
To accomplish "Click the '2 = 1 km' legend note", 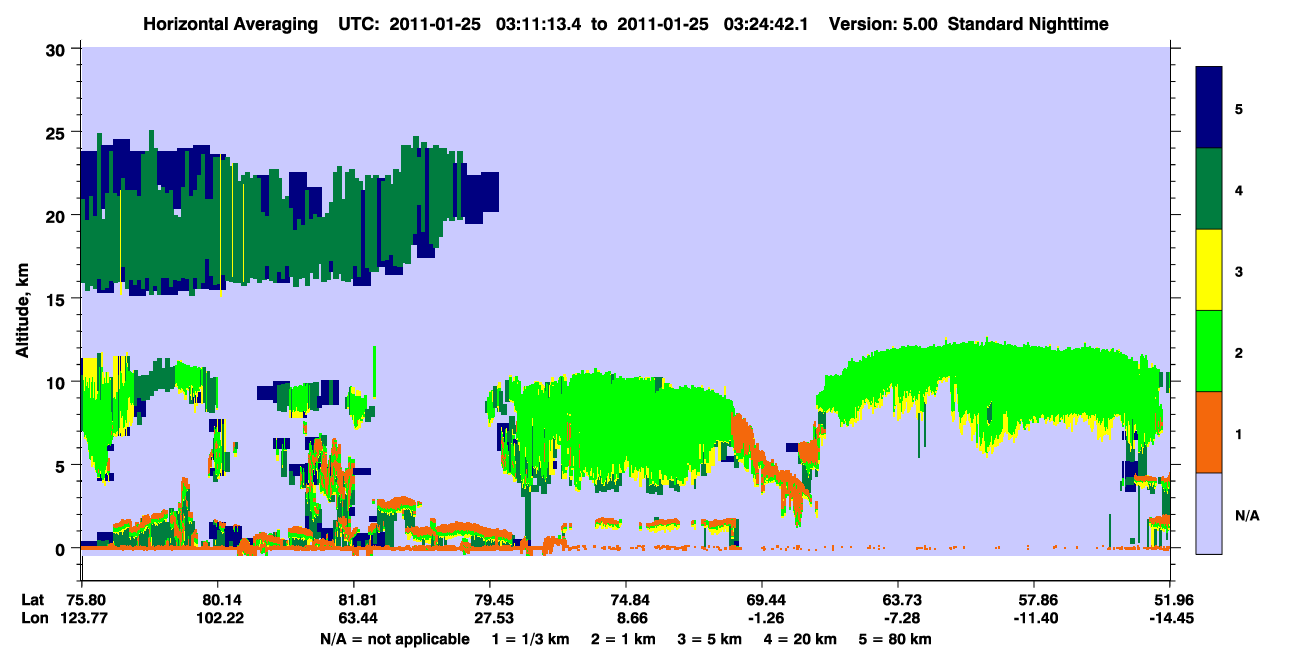I will (623, 639).
